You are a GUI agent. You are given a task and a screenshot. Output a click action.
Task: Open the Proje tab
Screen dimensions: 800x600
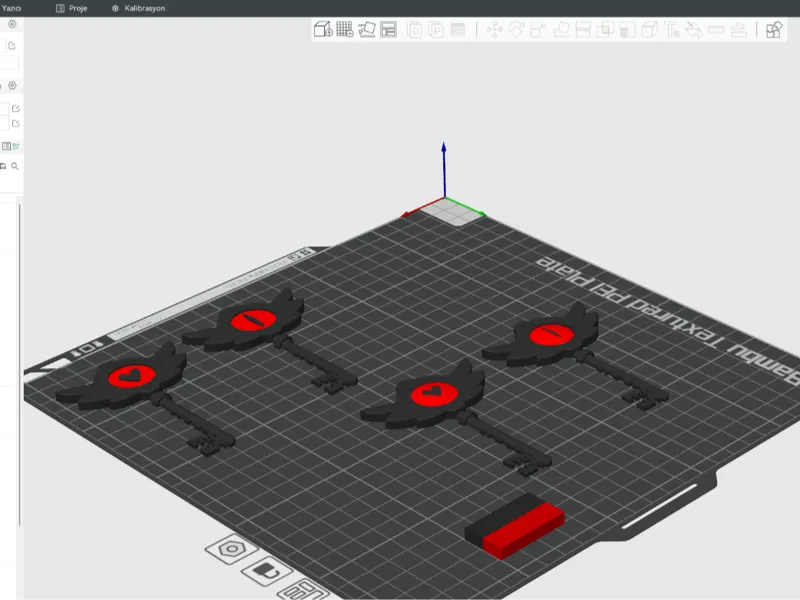point(71,8)
